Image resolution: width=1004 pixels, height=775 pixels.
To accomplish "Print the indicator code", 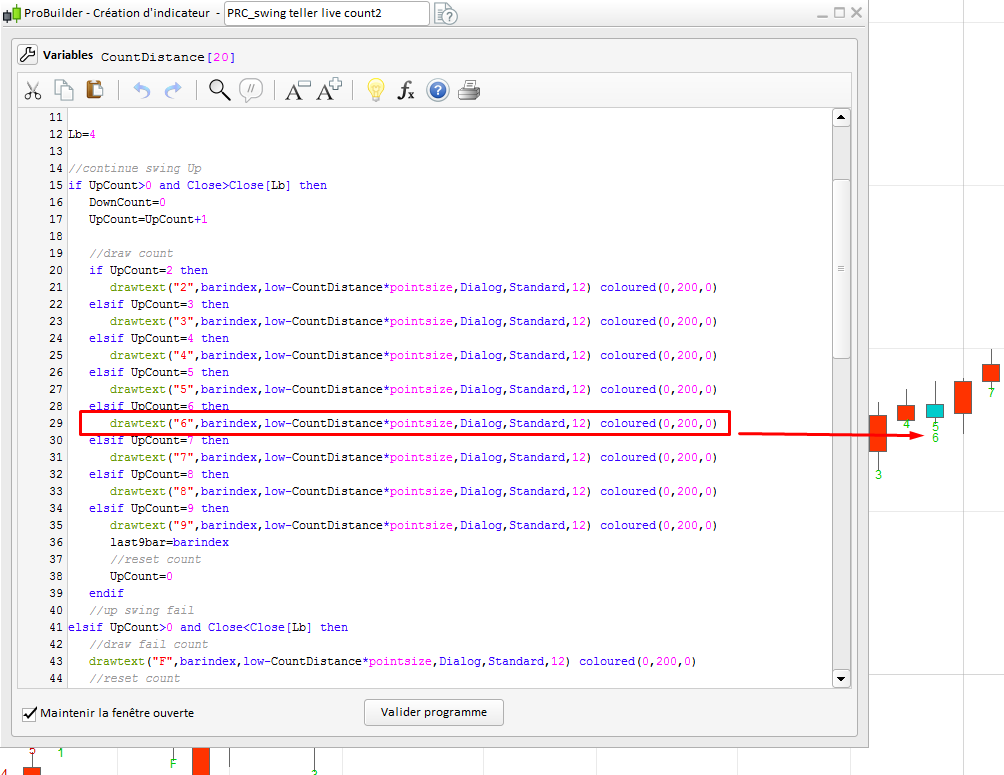I will pos(469,90).
